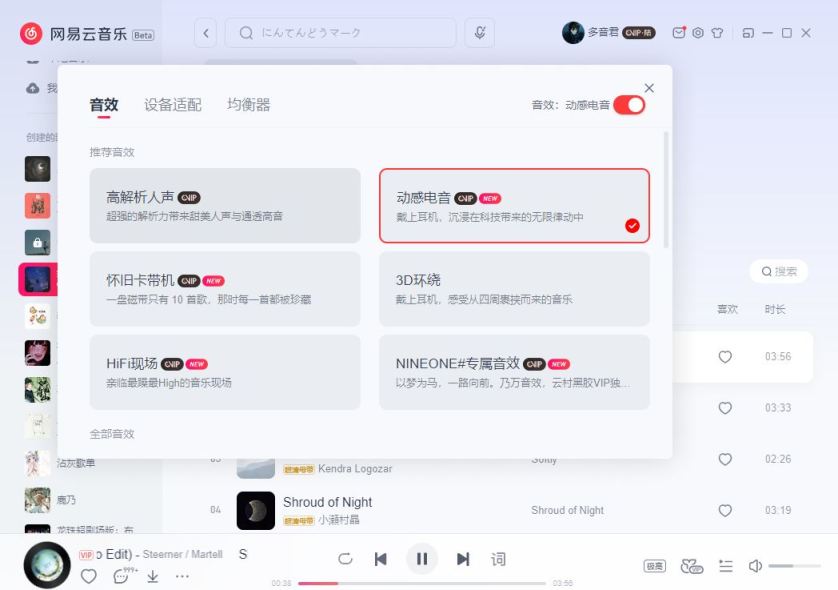Click the search bar input field

(x=340, y=33)
